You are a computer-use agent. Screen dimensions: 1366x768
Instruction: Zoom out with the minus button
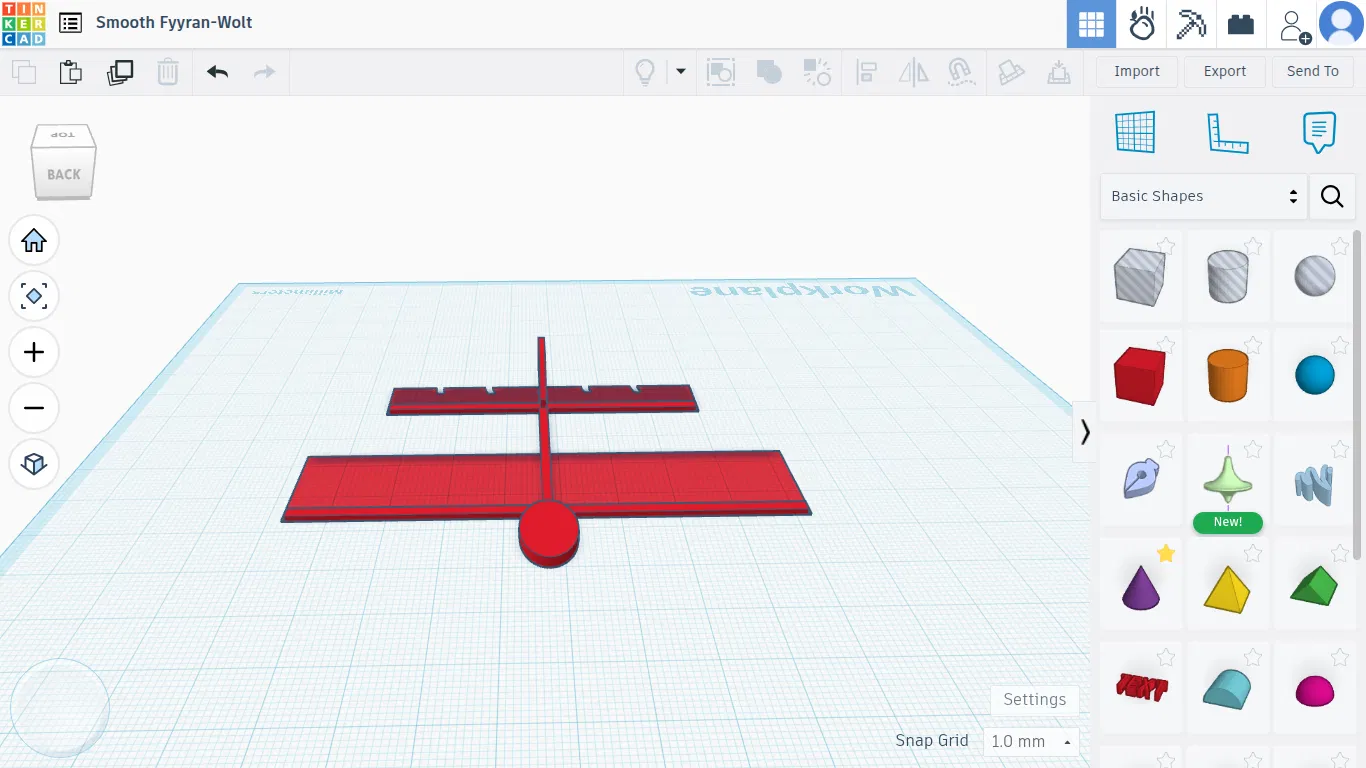[x=34, y=409]
